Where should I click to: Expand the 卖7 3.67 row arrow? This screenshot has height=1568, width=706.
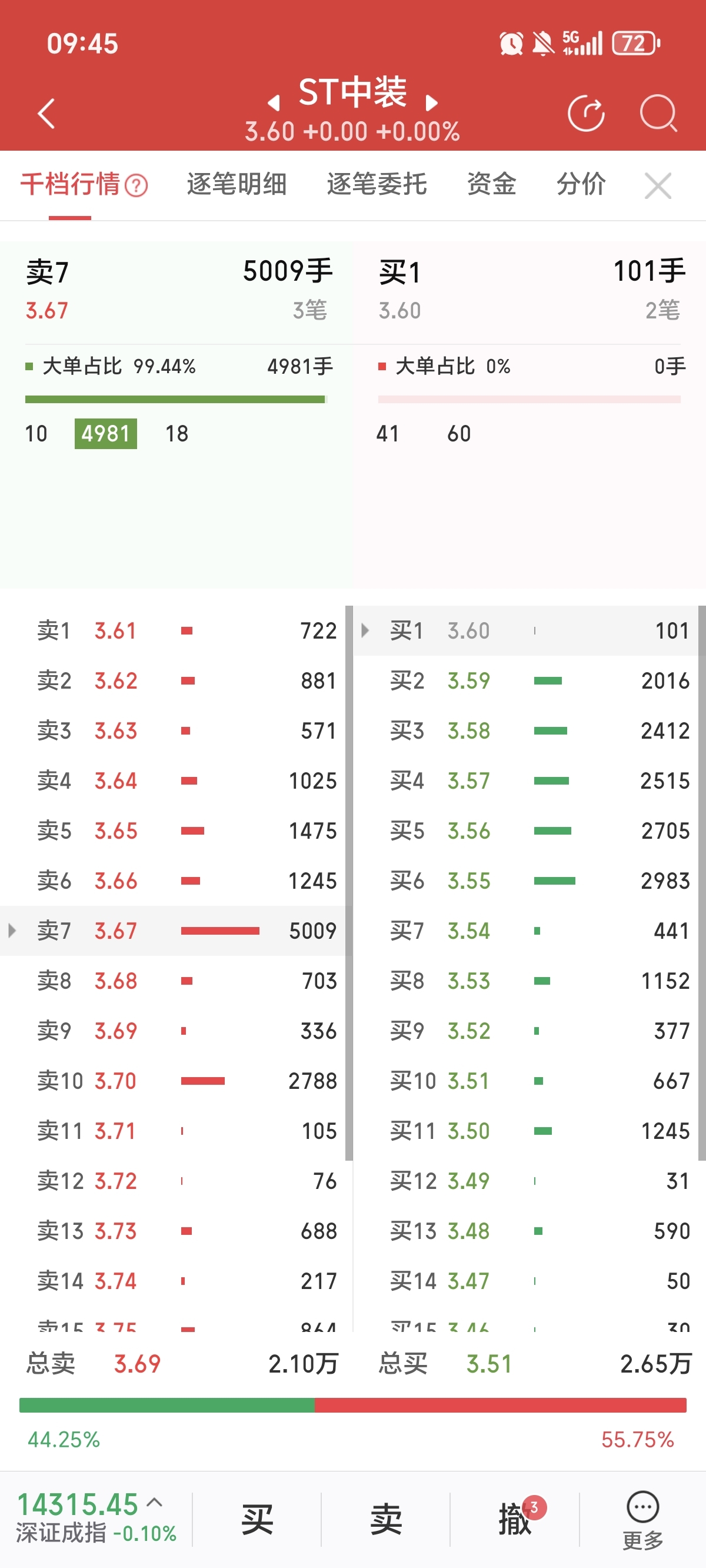pyautogui.click(x=12, y=930)
